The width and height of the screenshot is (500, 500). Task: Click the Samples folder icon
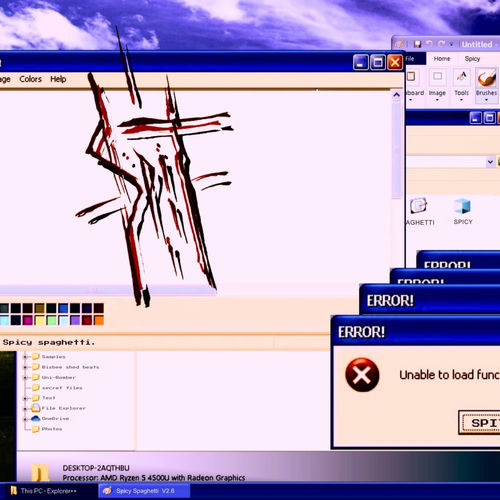pos(36,356)
